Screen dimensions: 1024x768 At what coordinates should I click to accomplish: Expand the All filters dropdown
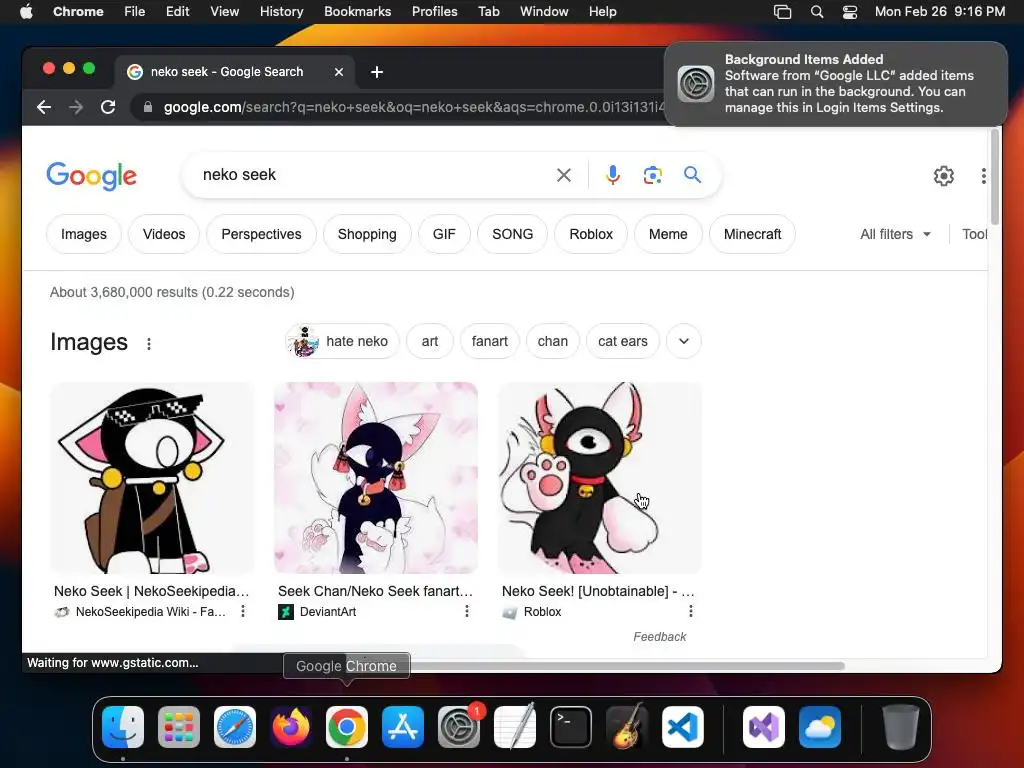pyautogui.click(x=895, y=234)
